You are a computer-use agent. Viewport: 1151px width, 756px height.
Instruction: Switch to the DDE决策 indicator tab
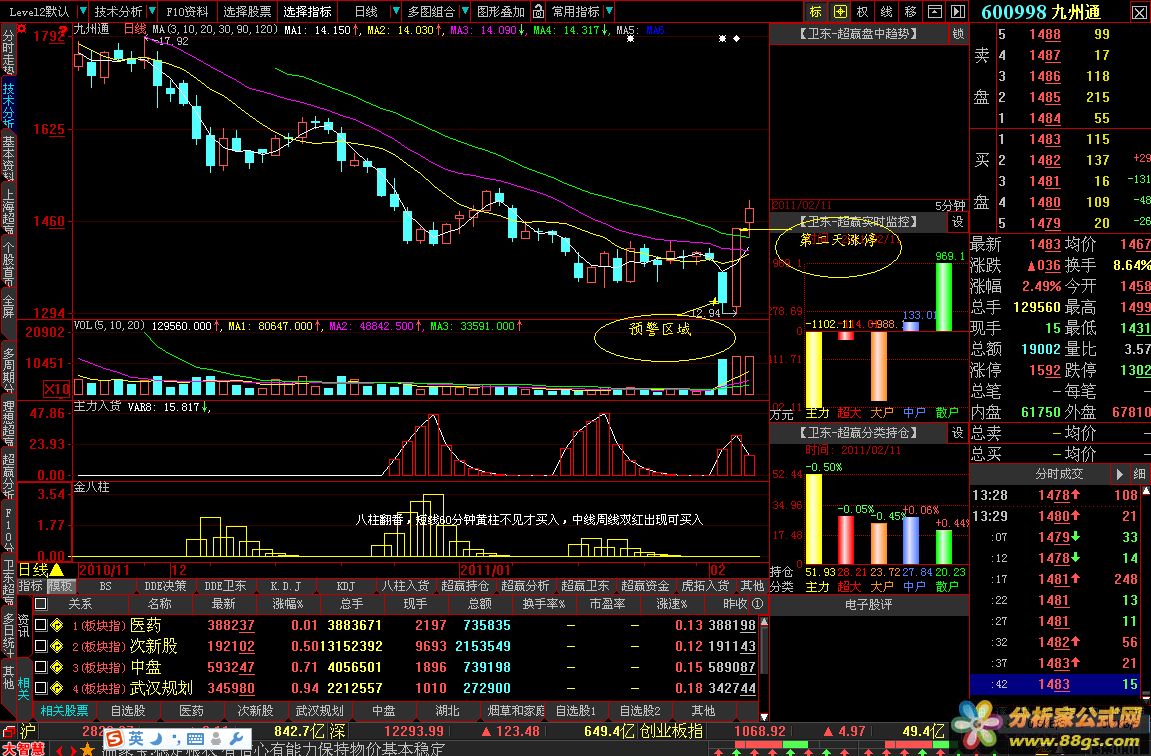coord(165,586)
